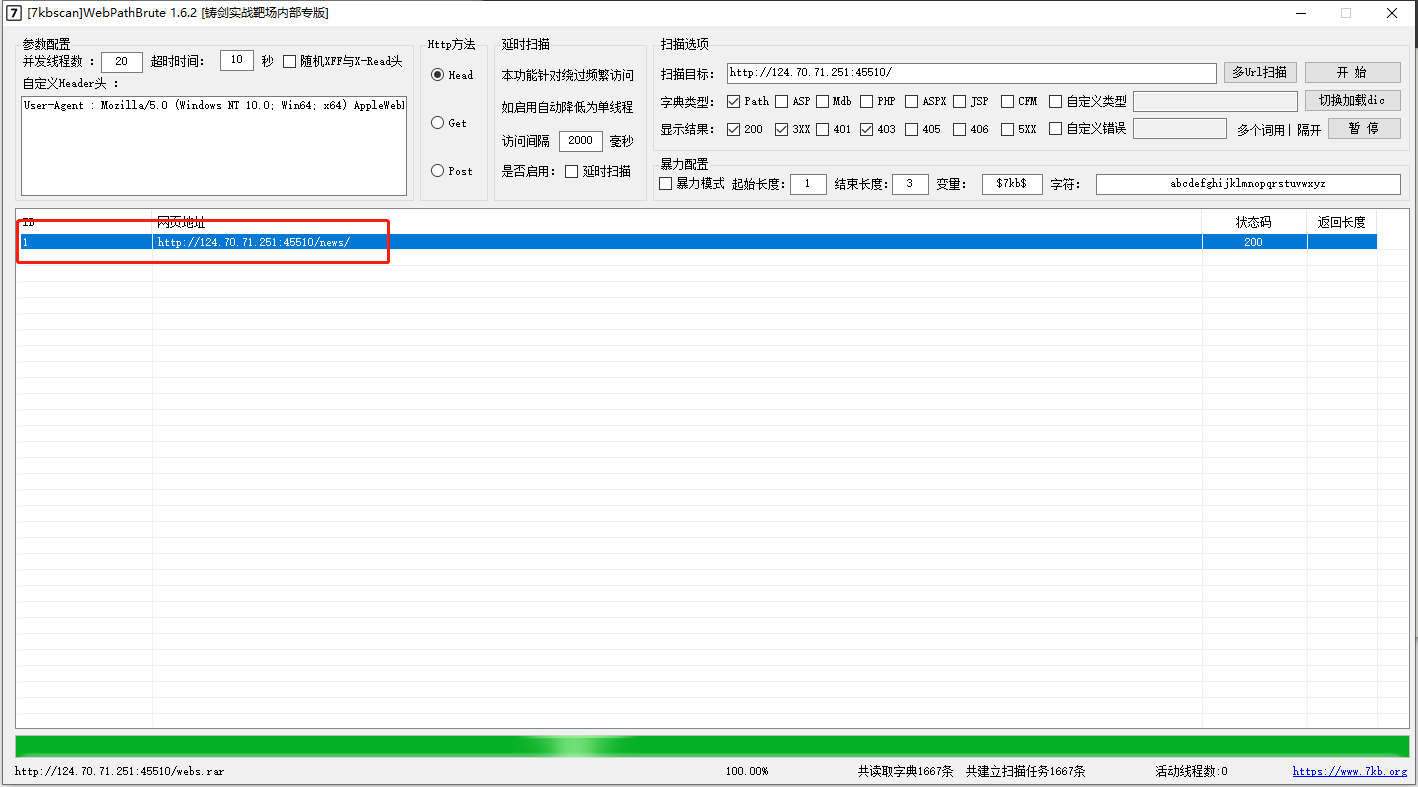Click the 状态码 column header
Image resolution: width=1418 pixels, height=787 pixels.
(x=1254, y=222)
